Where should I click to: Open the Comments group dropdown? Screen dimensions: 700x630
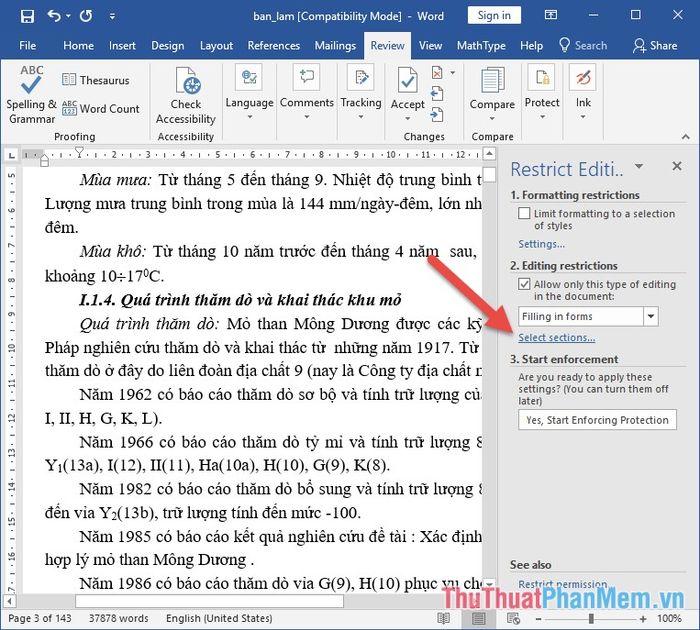tap(307, 93)
